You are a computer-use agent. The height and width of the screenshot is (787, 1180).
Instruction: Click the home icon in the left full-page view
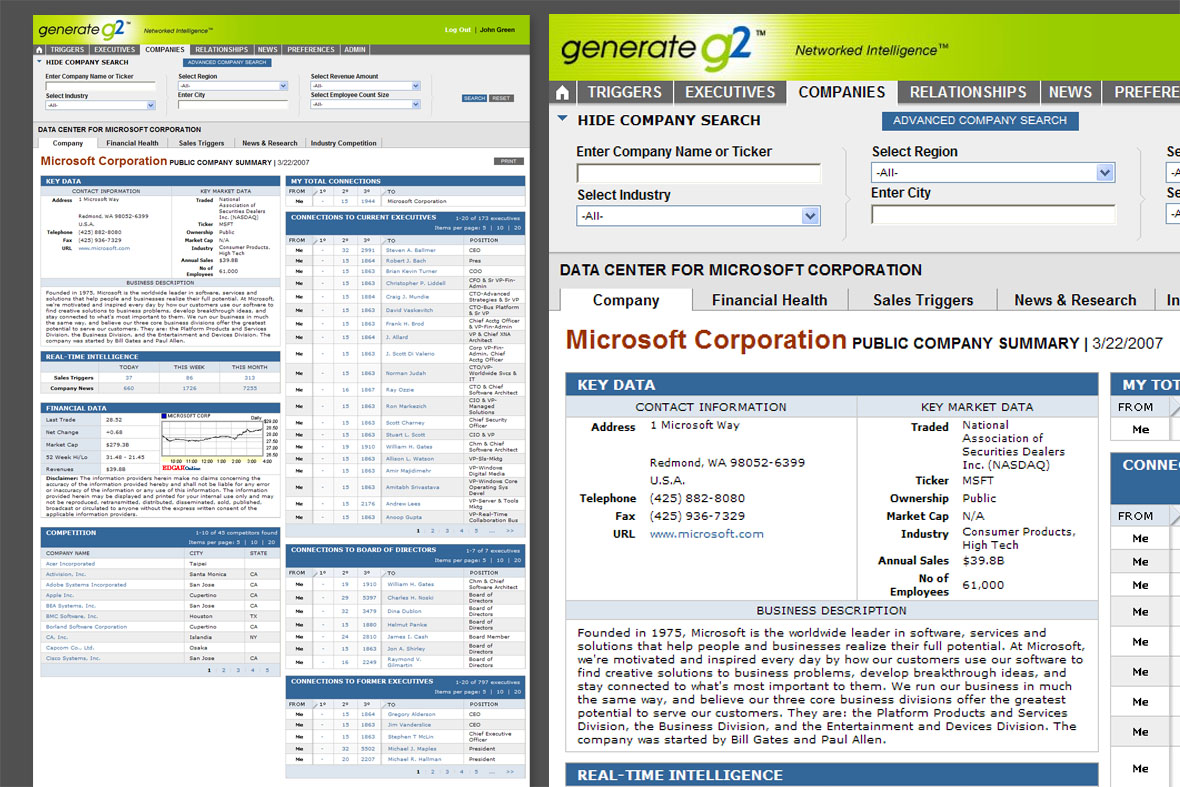[x=39, y=50]
